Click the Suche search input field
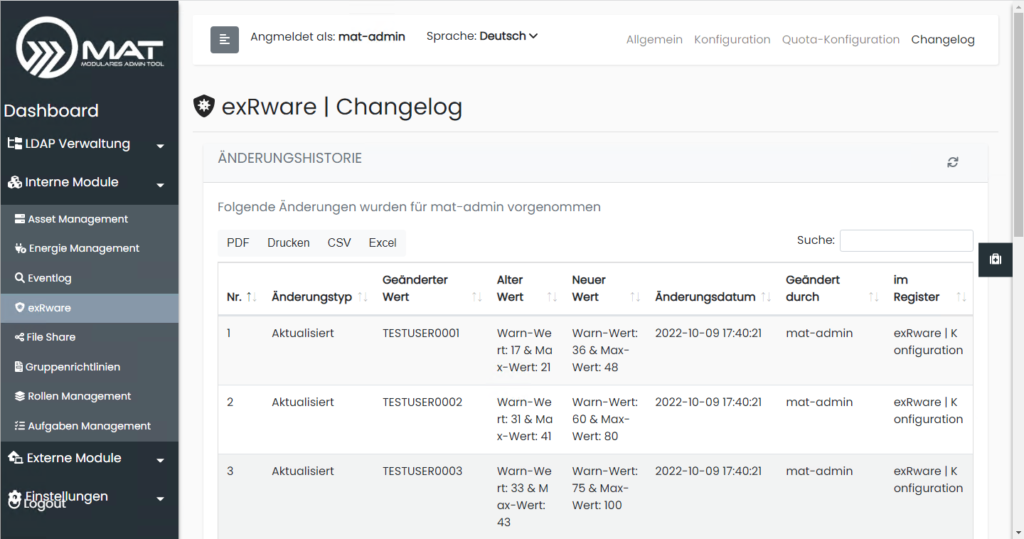 click(x=905, y=240)
